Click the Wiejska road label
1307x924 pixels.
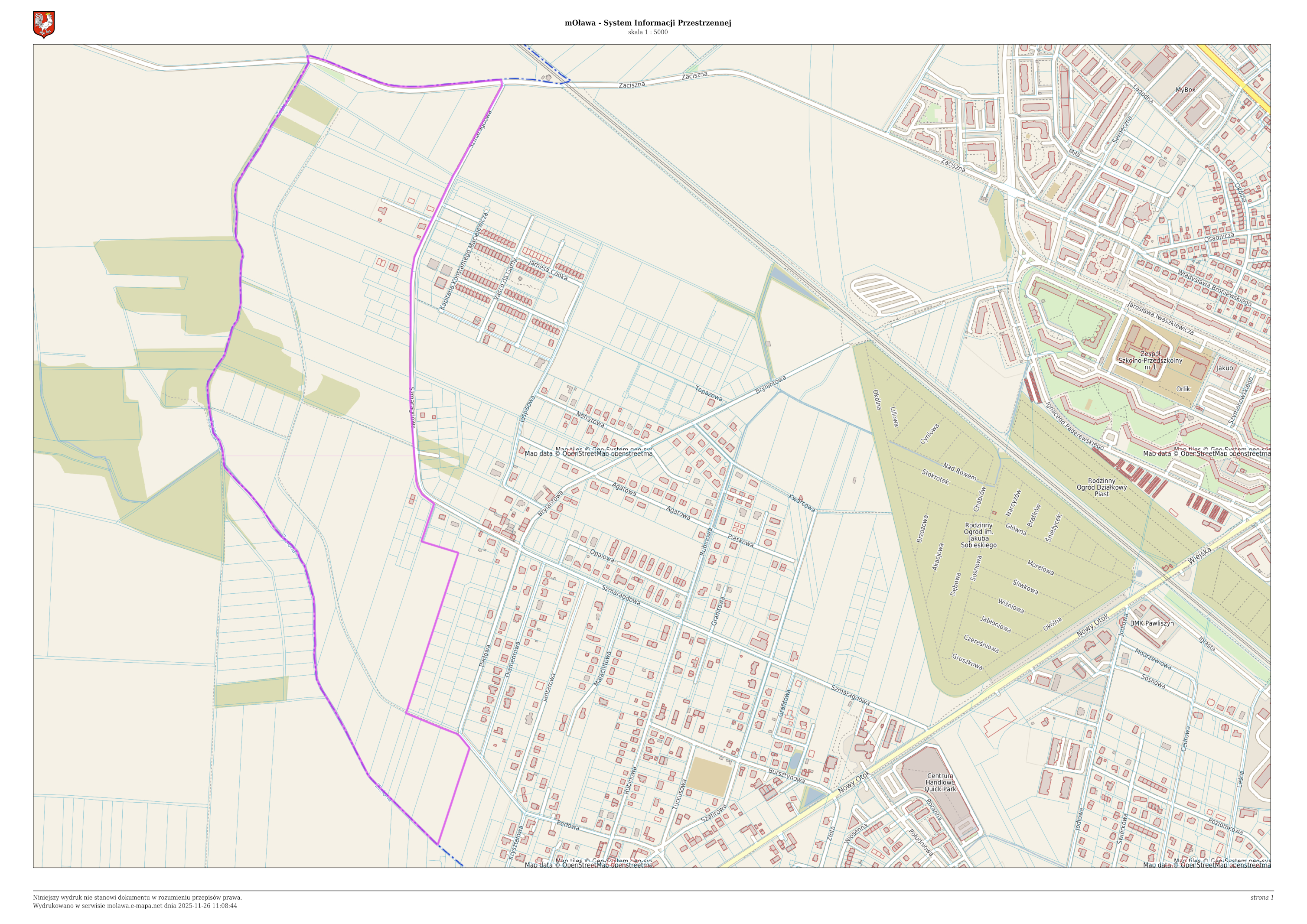click(1200, 555)
